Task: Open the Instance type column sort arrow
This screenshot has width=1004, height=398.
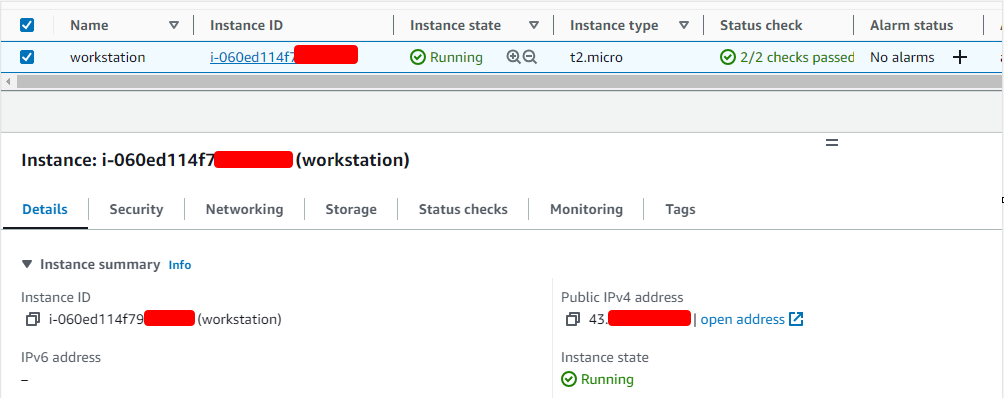Action: point(684,26)
